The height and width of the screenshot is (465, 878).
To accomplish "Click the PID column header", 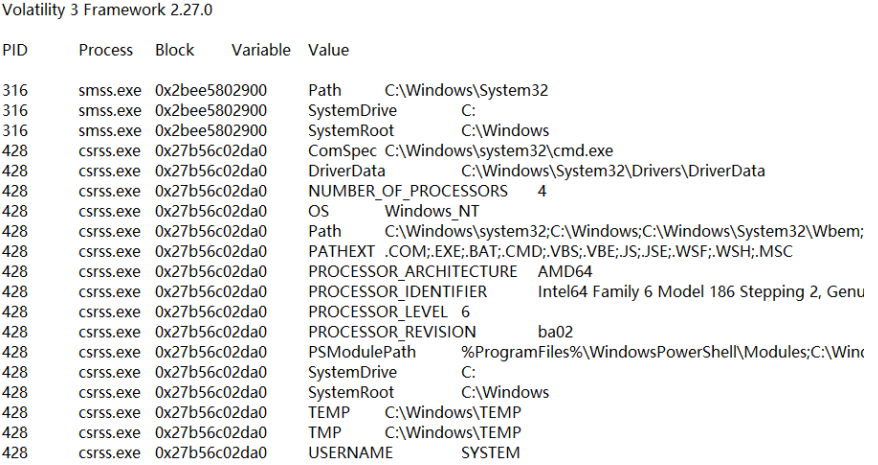I will coord(15,50).
